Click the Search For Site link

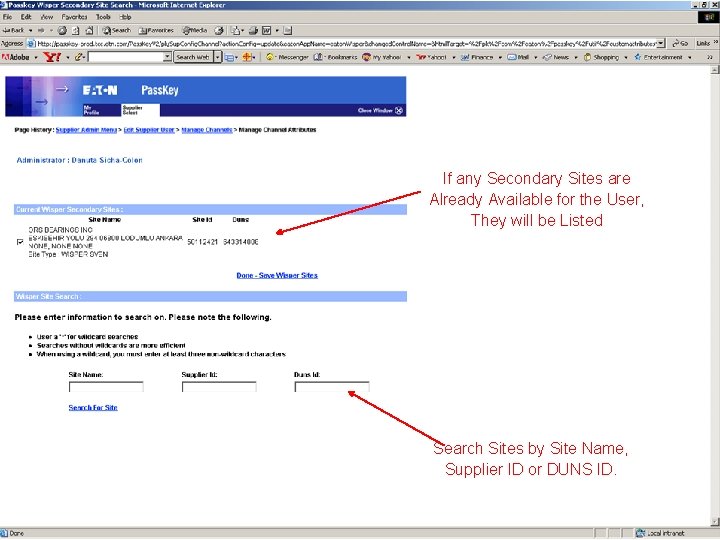[93, 408]
